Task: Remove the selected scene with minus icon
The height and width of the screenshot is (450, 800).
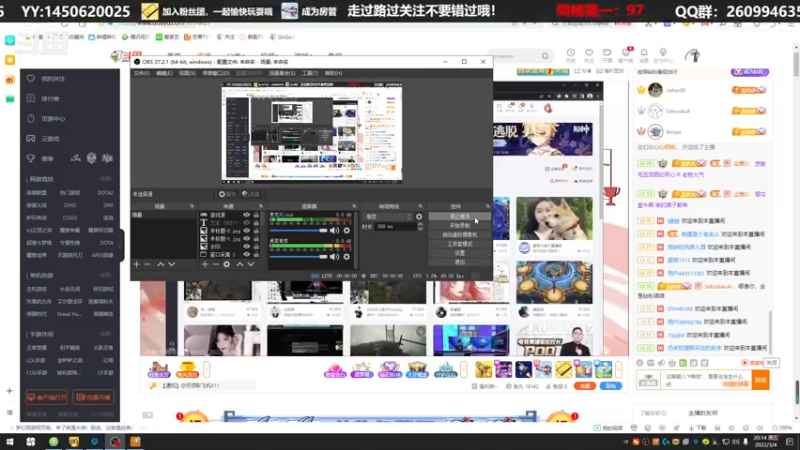Action: pos(147,264)
